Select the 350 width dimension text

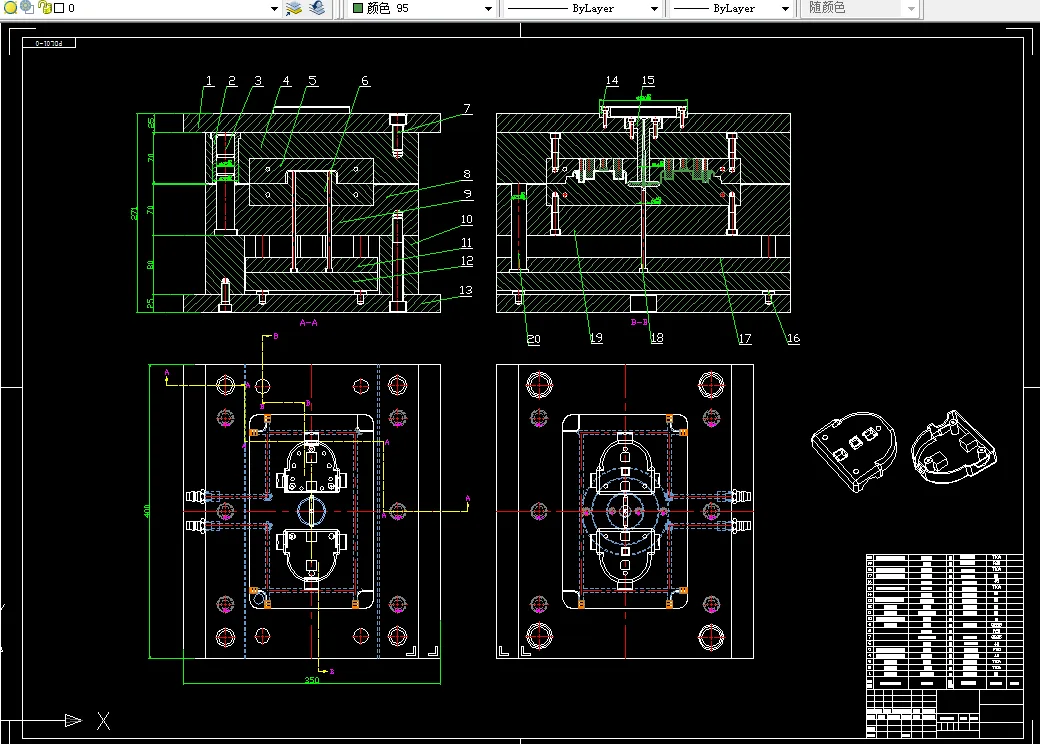312,680
